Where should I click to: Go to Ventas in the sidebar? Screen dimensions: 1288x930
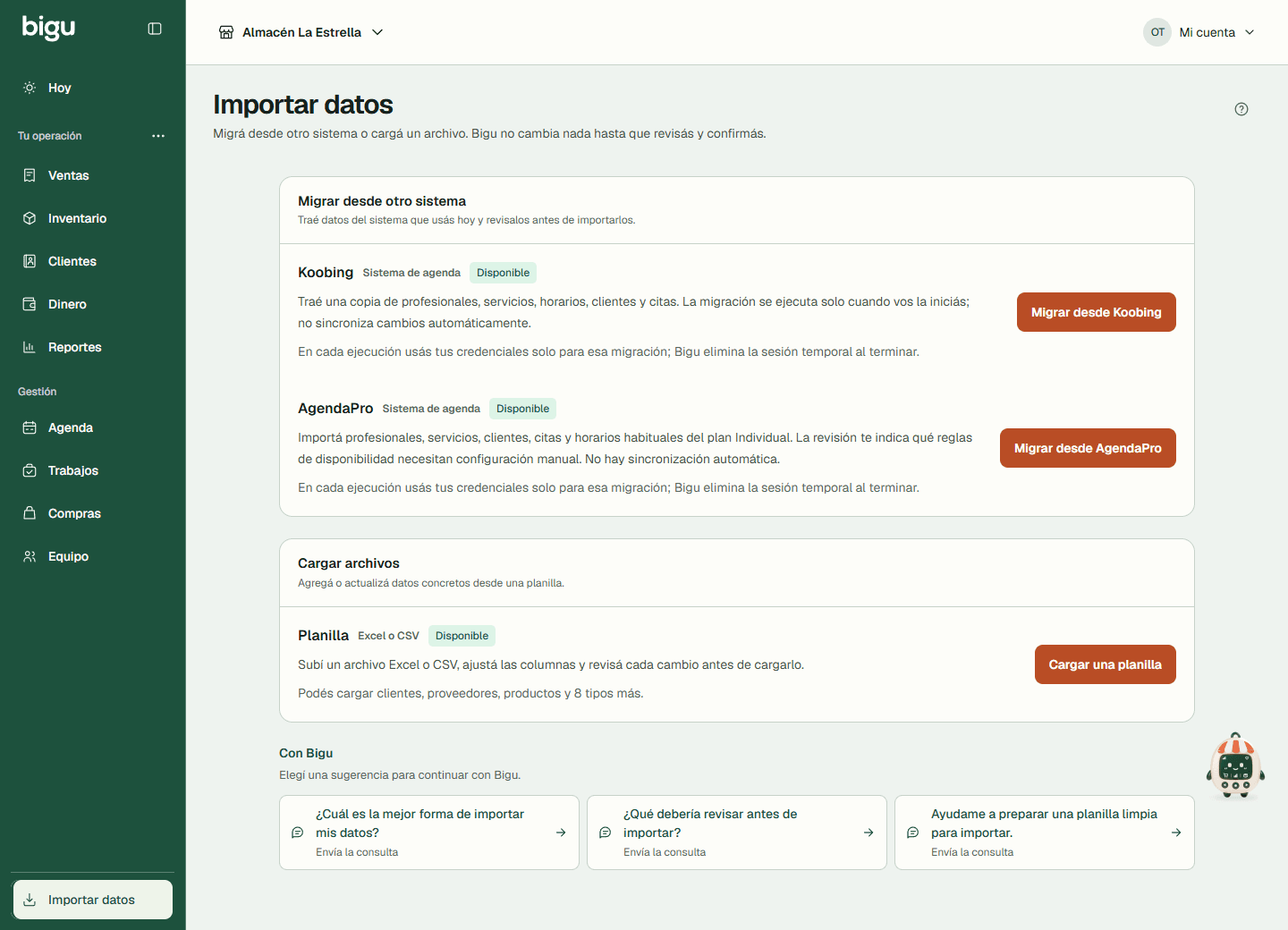pos(93,175)
